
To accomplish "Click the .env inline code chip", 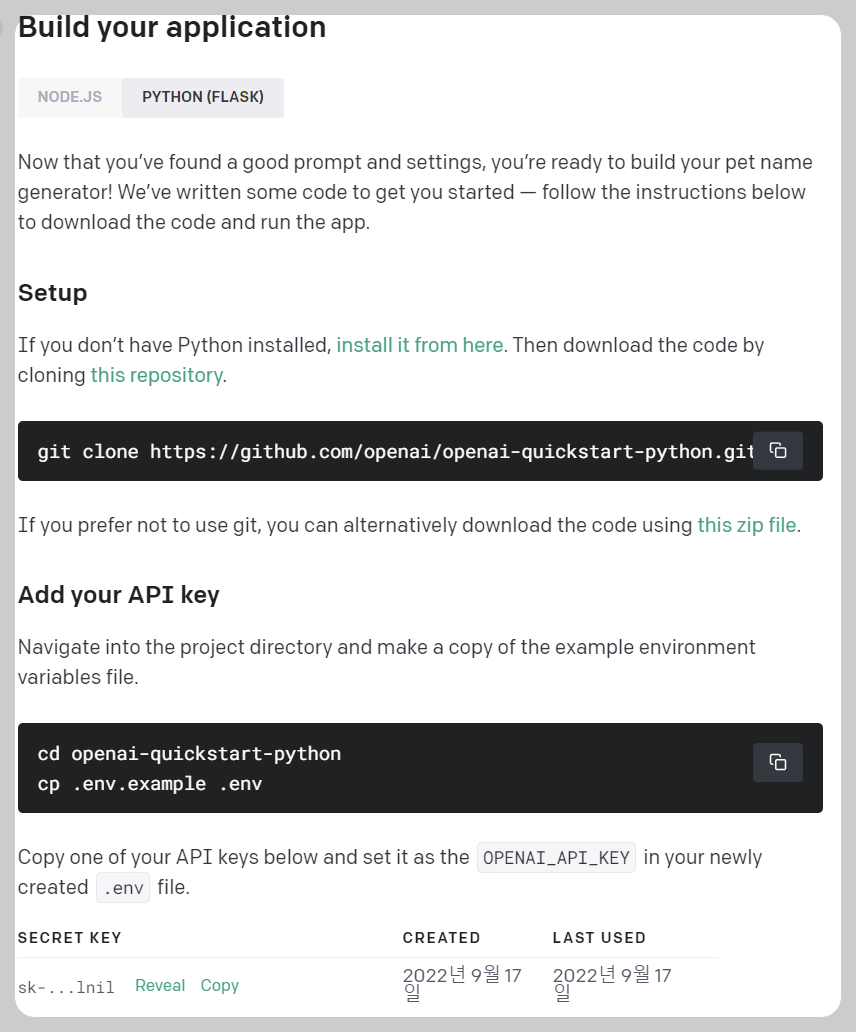I will click(122, 887).
